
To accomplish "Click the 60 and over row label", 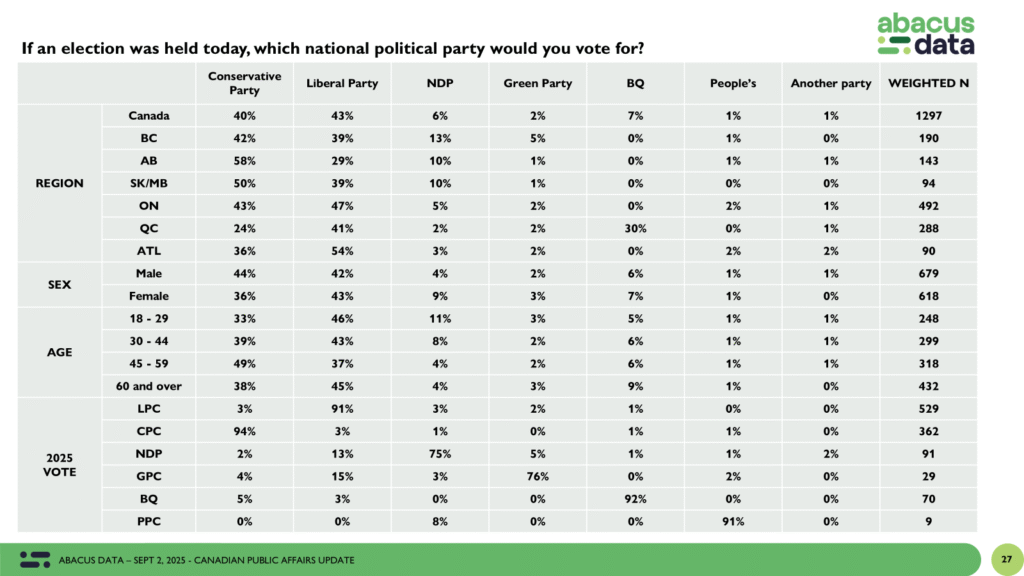I will click(x=149, y=385).
